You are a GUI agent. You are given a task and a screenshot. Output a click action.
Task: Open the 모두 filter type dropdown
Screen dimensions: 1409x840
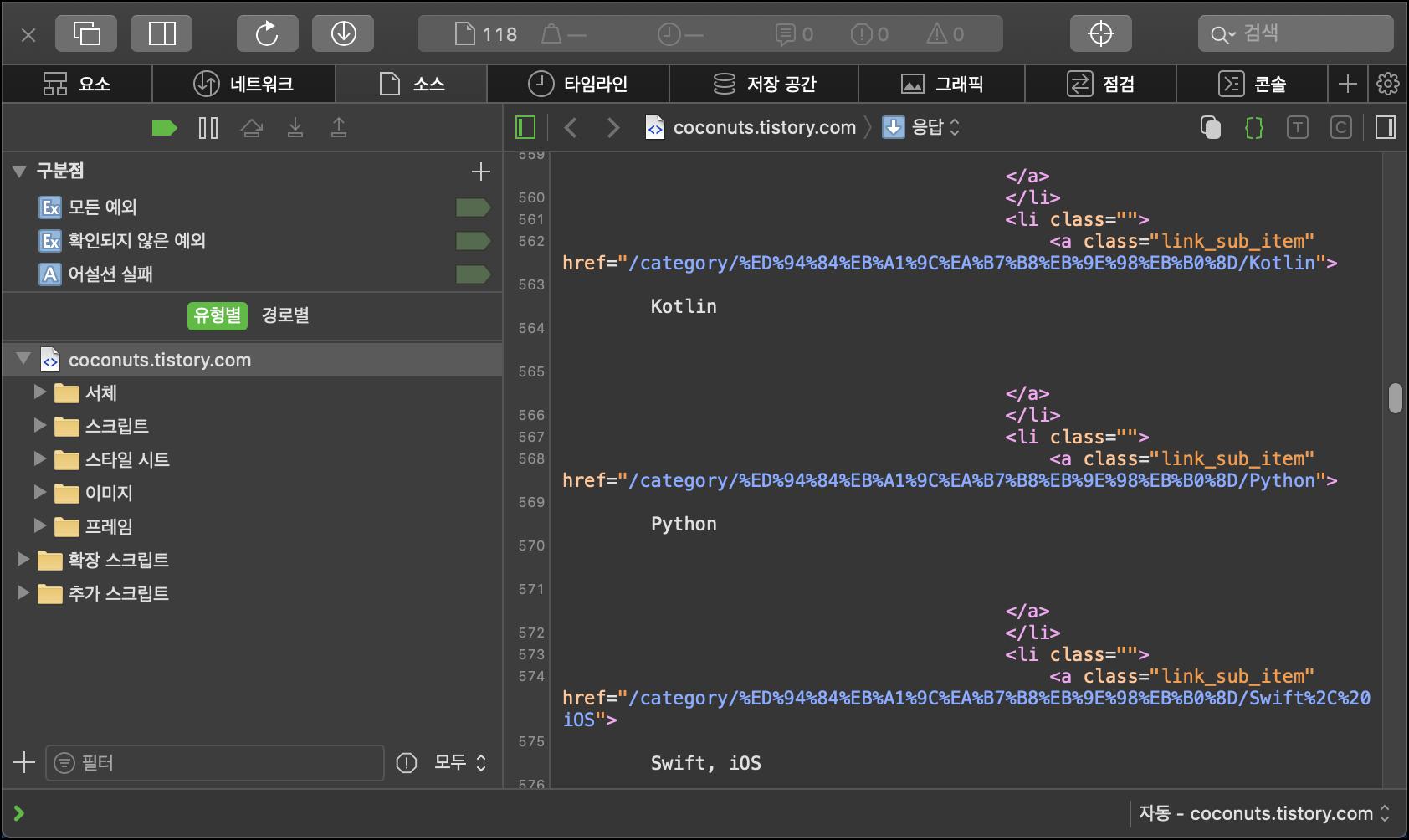[x=460, y=762]
